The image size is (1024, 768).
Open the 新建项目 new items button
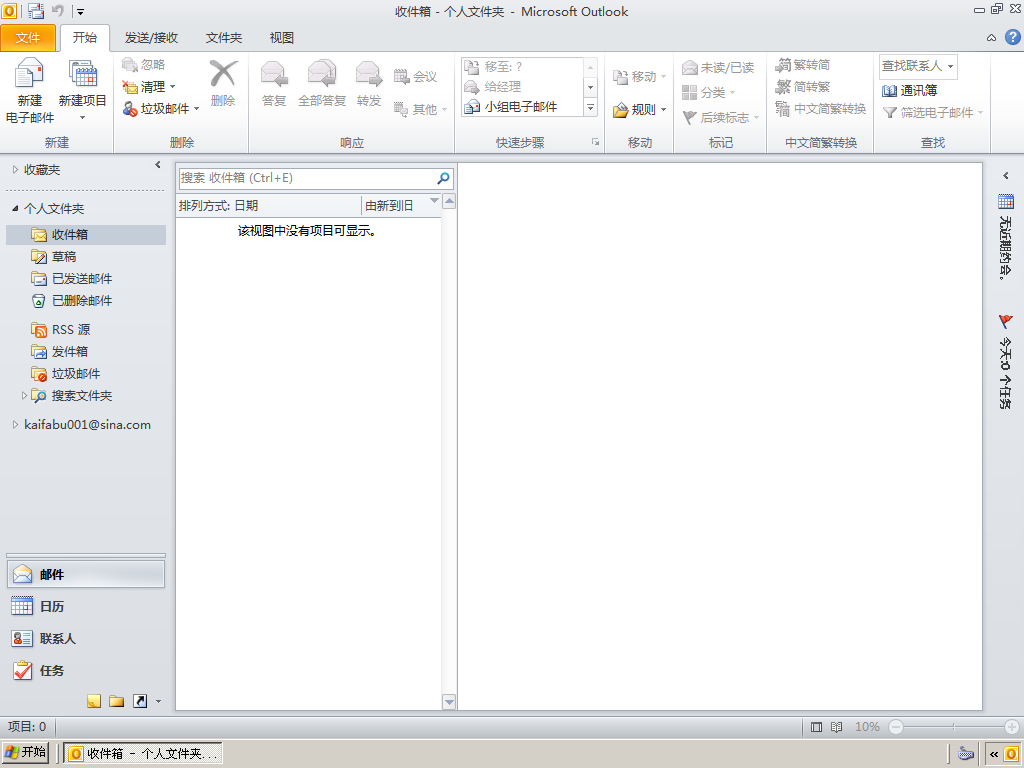(x=82, y=91)
